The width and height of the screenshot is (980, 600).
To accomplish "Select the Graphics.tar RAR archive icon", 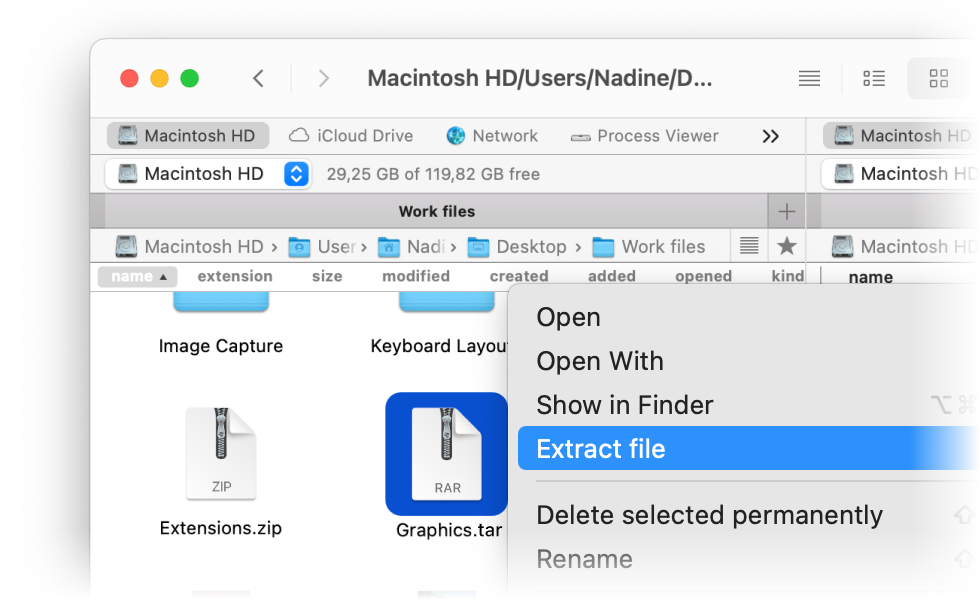I will (x=446, y=454).
